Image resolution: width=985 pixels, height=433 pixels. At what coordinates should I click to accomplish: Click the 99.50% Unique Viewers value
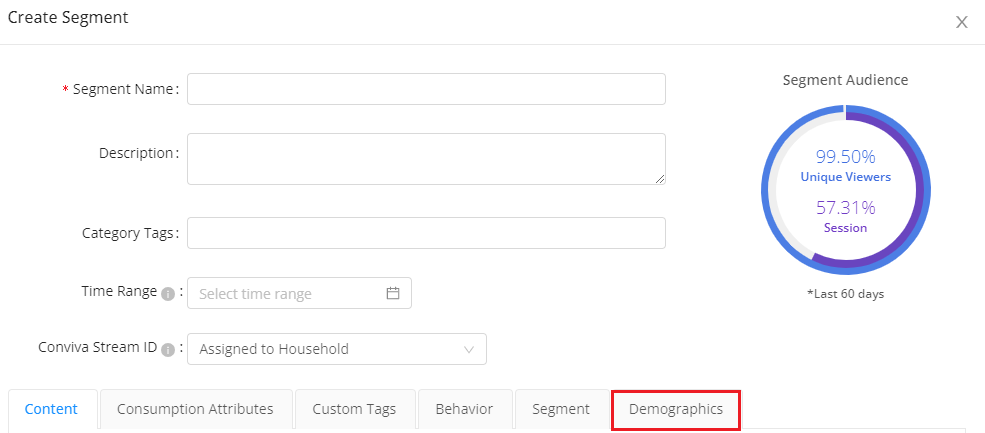[x=846, y=157]
